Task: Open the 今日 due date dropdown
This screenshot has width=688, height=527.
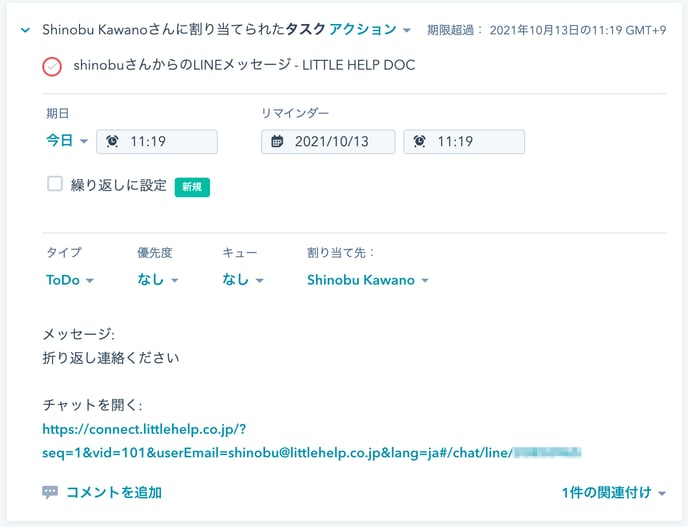Action: pos(67,142)
